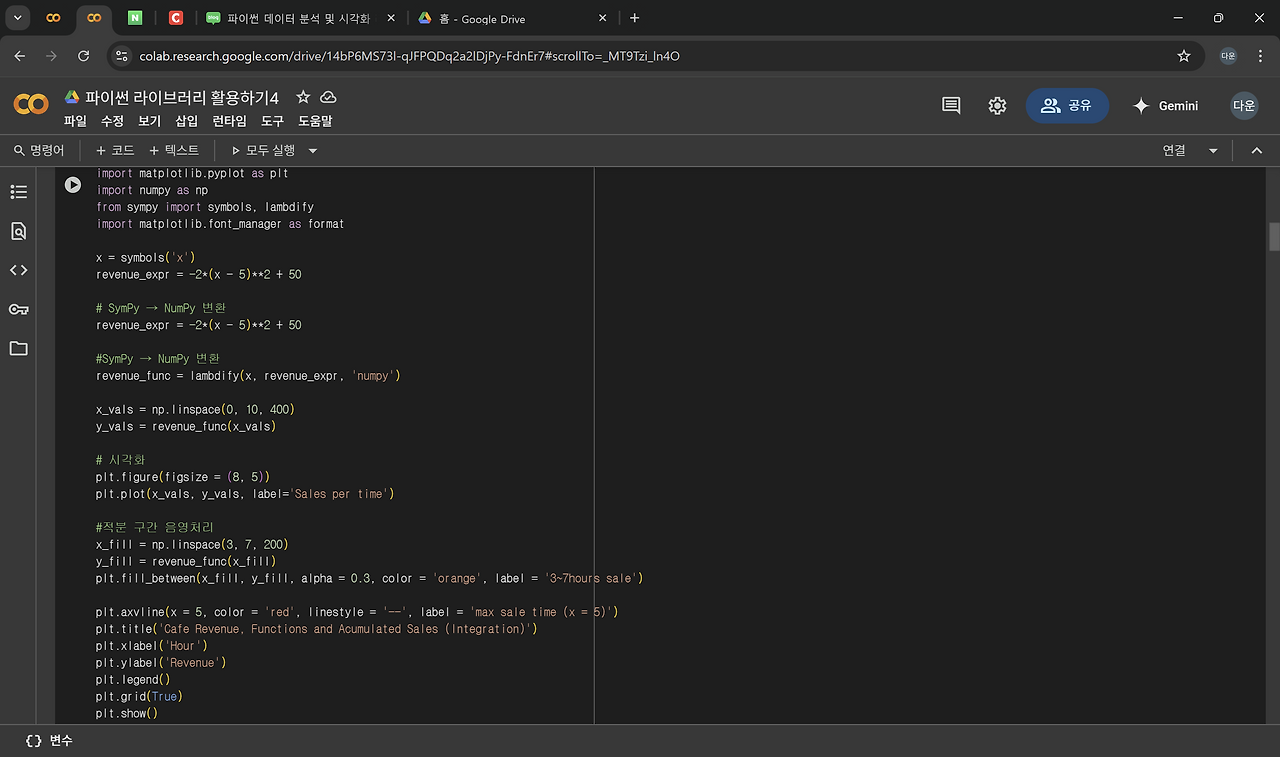Image resolution: width=1280 pixels, height=757 pixels.
Task: Click the cloud save status icon
Action: point(328,97)
